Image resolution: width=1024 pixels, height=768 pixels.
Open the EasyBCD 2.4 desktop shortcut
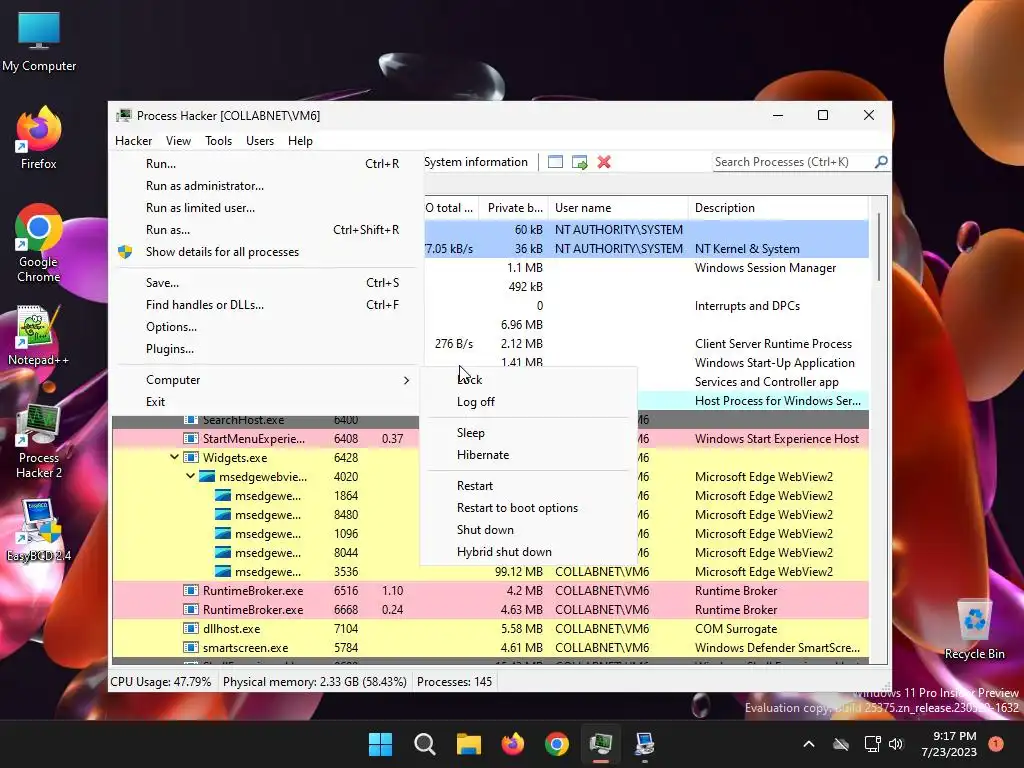(x=39, y=531)
